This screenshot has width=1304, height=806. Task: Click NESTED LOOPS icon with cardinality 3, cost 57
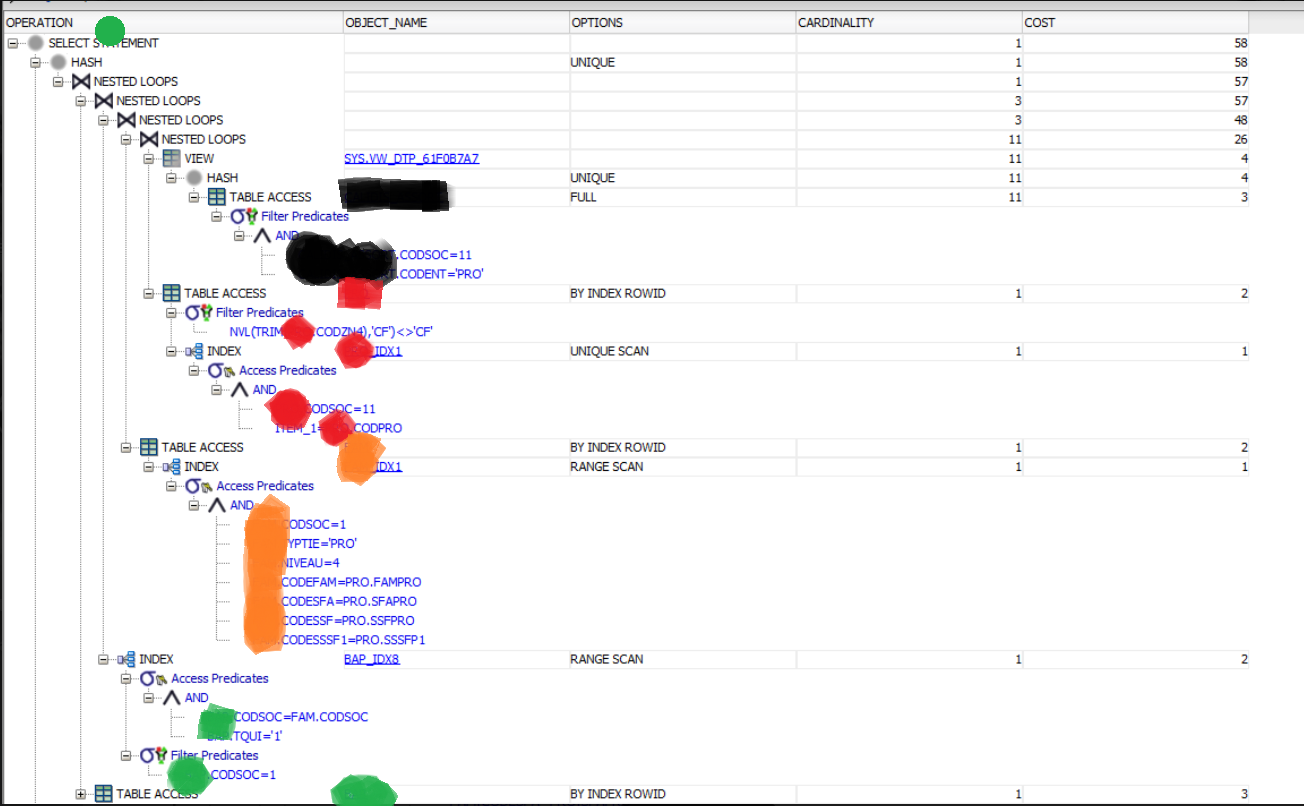coord(104,101)
